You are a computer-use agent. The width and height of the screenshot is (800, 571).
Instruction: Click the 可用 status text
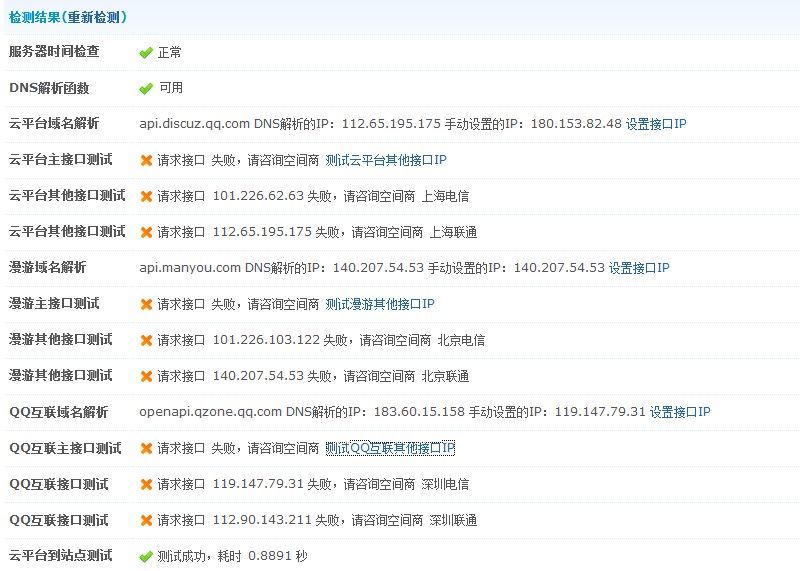click(x=171, y=88)
